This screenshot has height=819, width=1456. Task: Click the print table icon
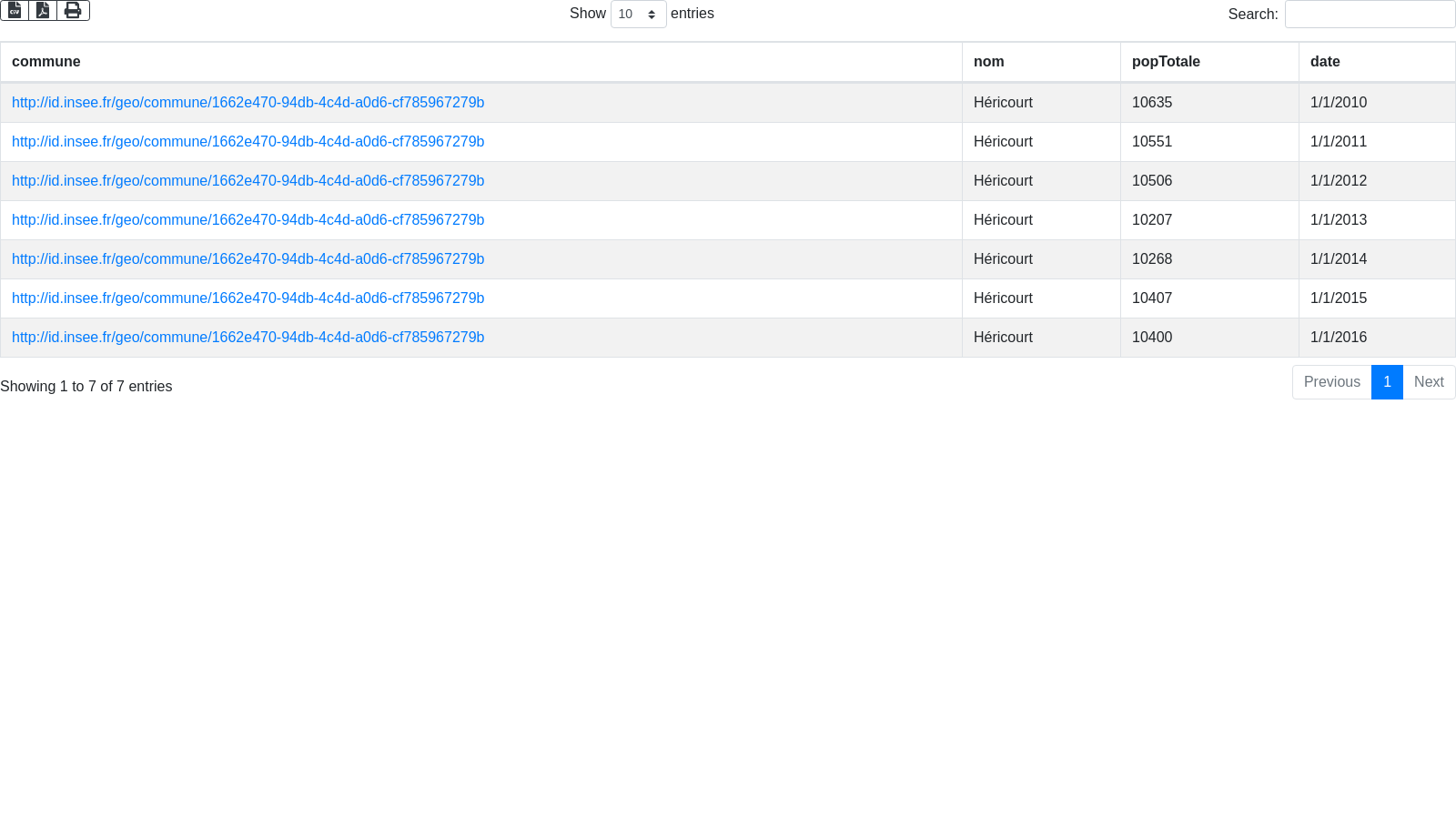(x=73, y=10)
